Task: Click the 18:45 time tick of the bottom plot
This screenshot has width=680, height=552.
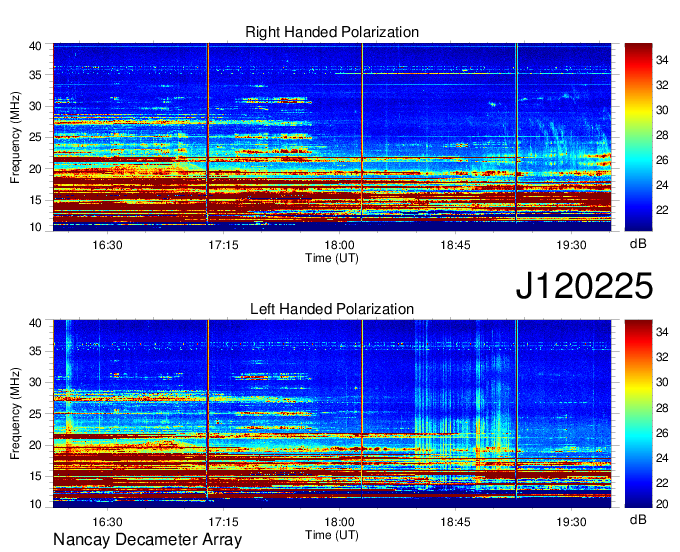Action: 455,522
